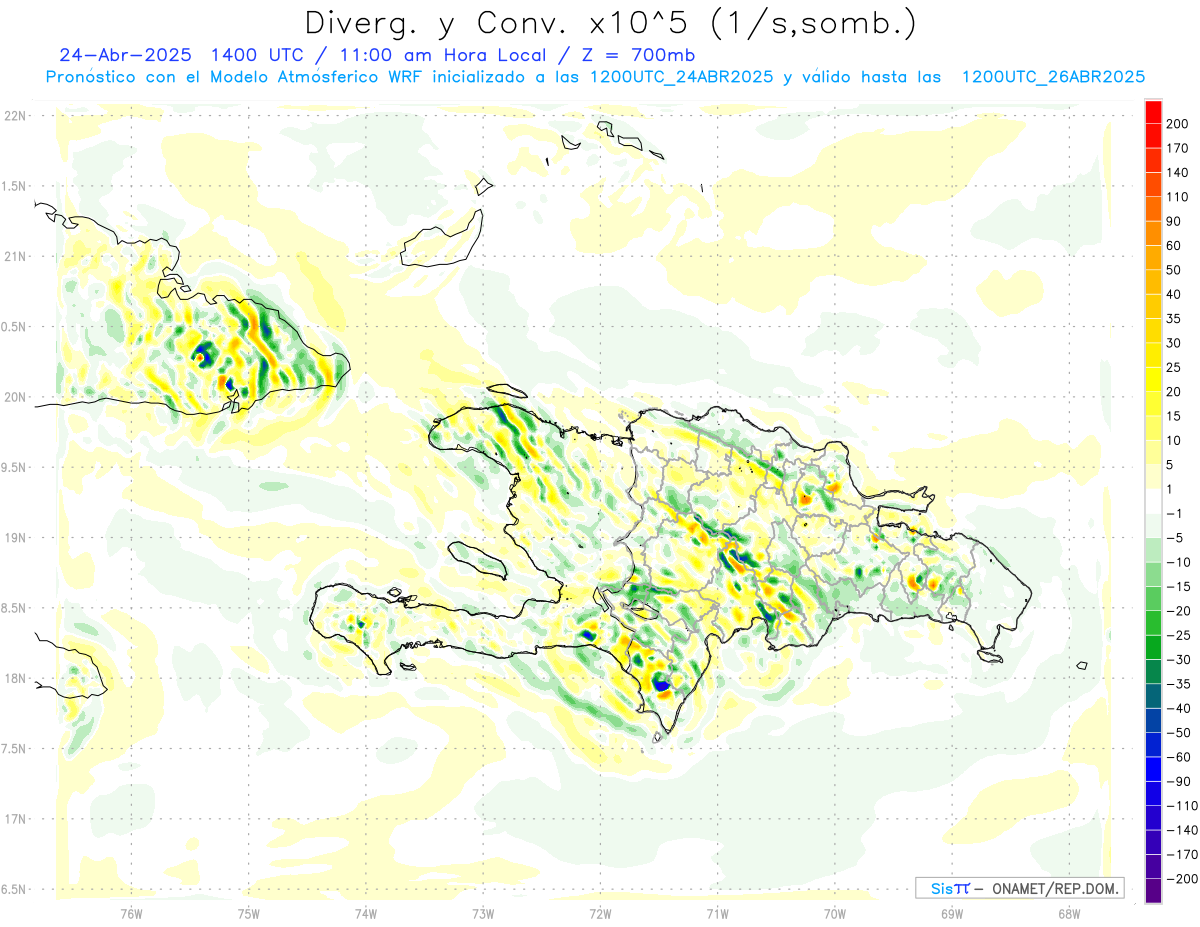Viewport: 1200px width, 927px height.
Task: Click the '-170' color bar label
Action: pos(1182,855)
